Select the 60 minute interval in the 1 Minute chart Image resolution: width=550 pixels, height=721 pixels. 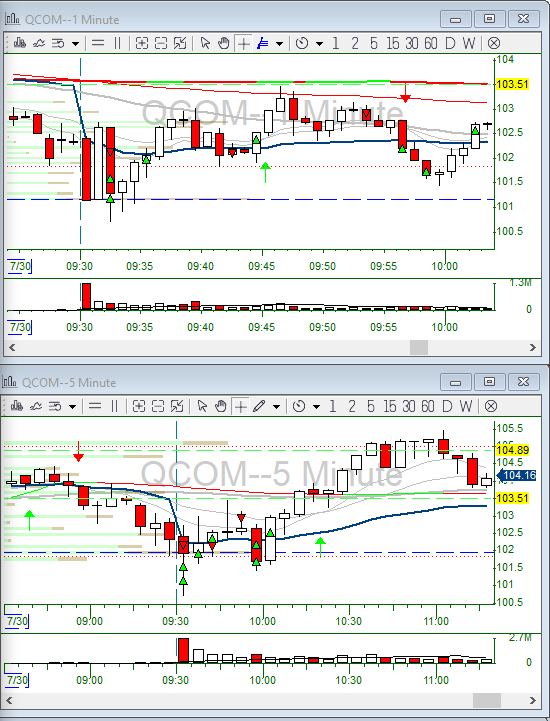(431, 43)
